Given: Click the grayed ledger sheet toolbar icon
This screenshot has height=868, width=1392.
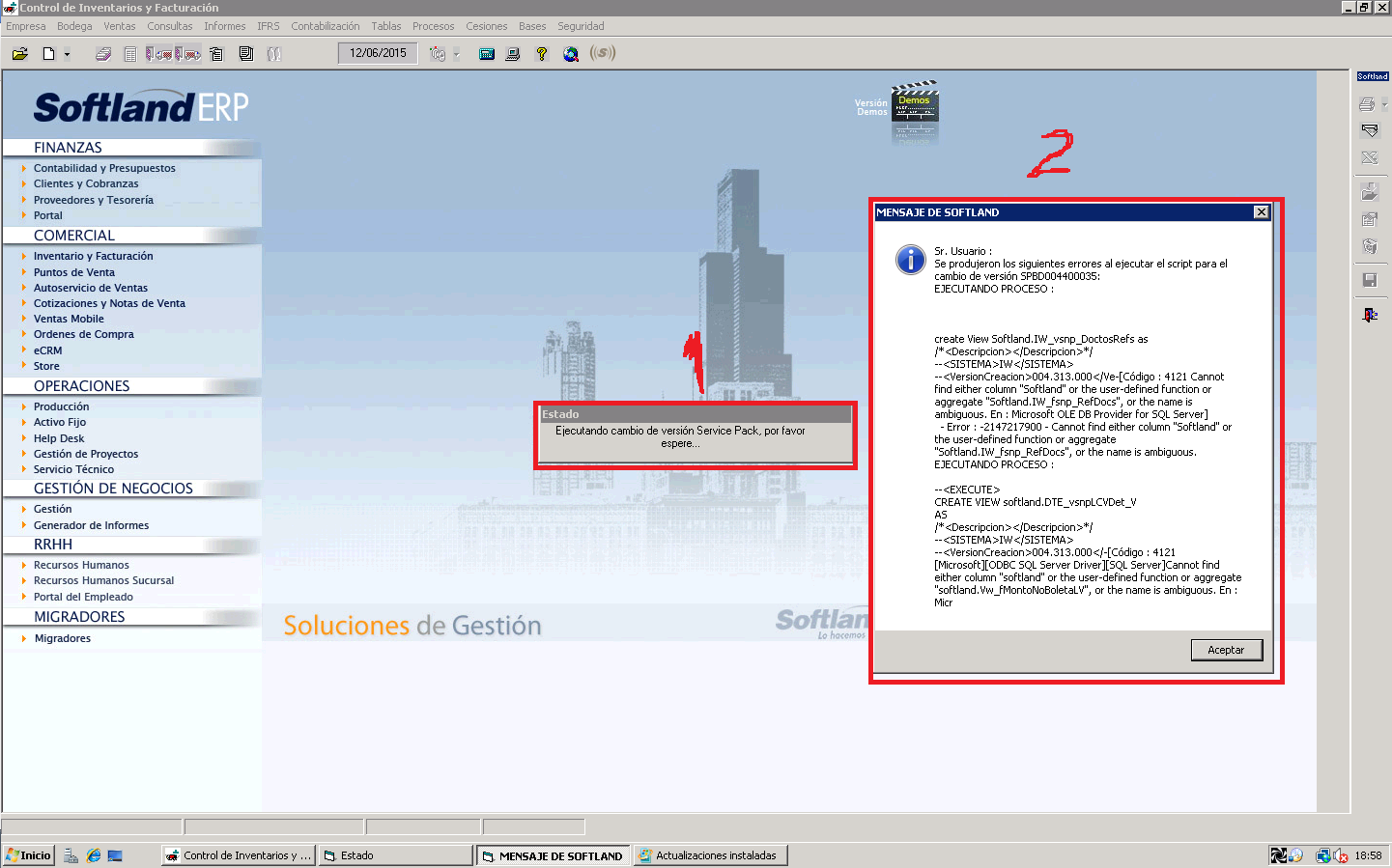Looking at the screenshot, I should (x=130, y=54).
